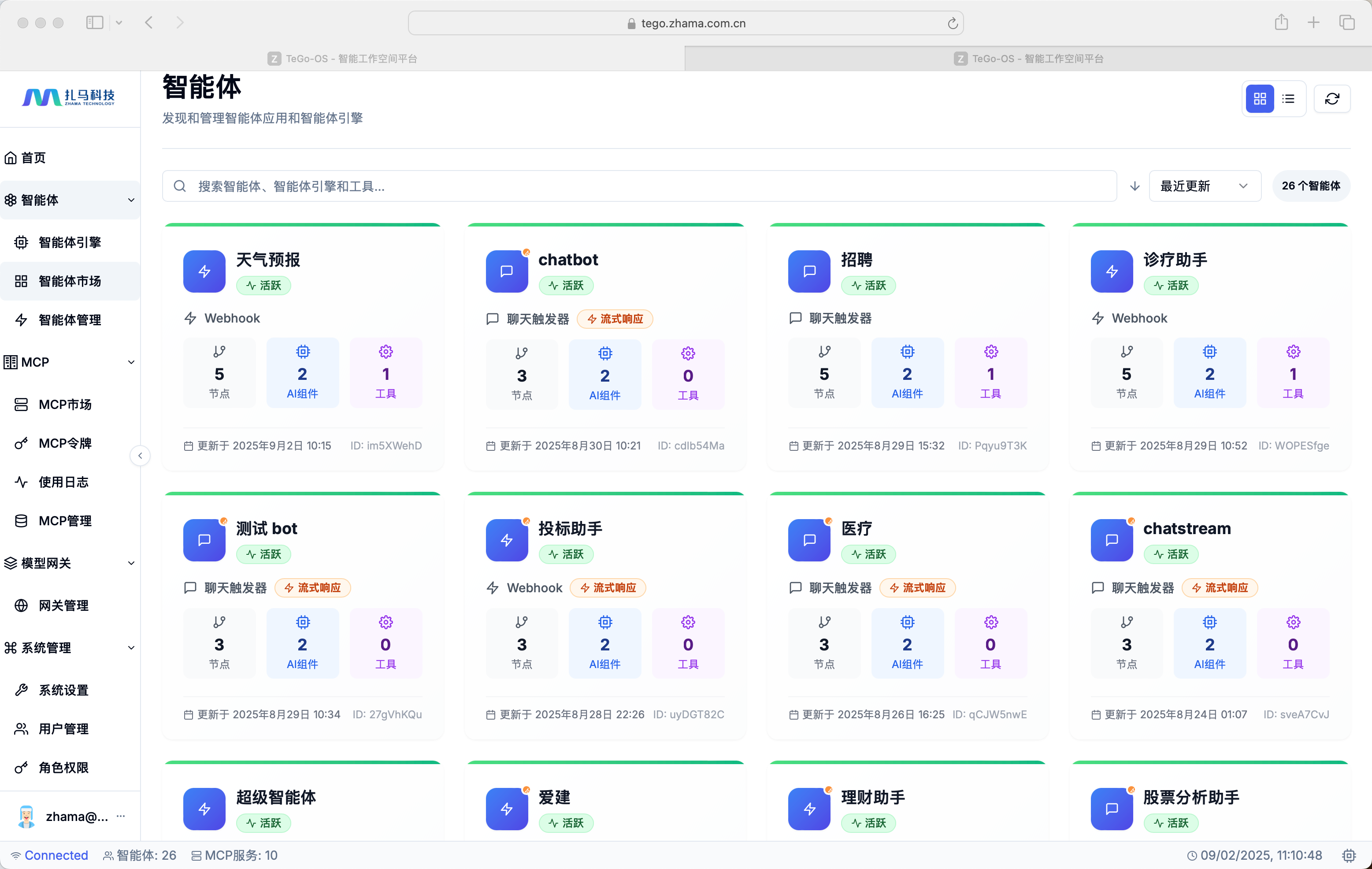Click the chatbot chat bubble icon
This screenshot has width=1372, height=869.
[507, 271]
